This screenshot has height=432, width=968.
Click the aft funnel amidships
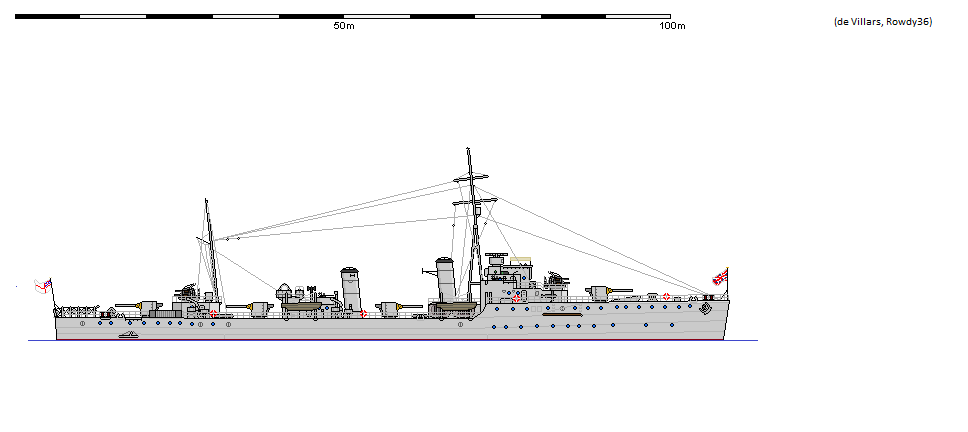tap(350, 288)
